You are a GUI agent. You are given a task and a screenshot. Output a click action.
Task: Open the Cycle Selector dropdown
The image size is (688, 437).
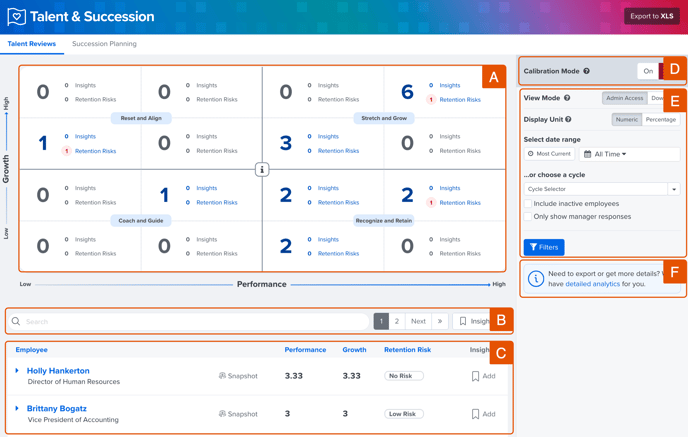(x=602, y=189)
